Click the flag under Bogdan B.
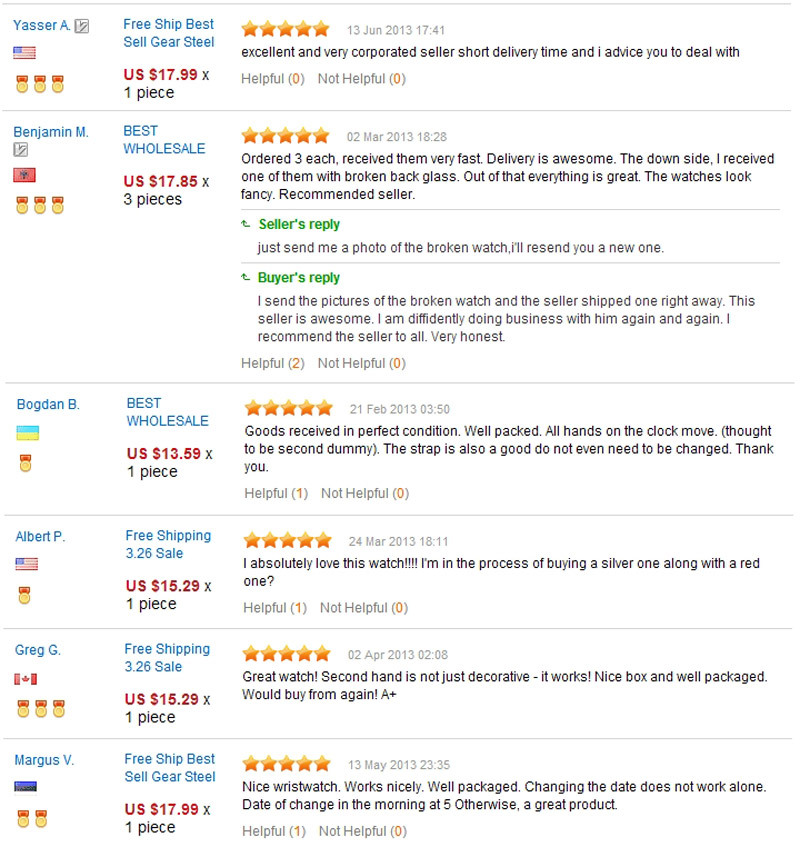 29,433
